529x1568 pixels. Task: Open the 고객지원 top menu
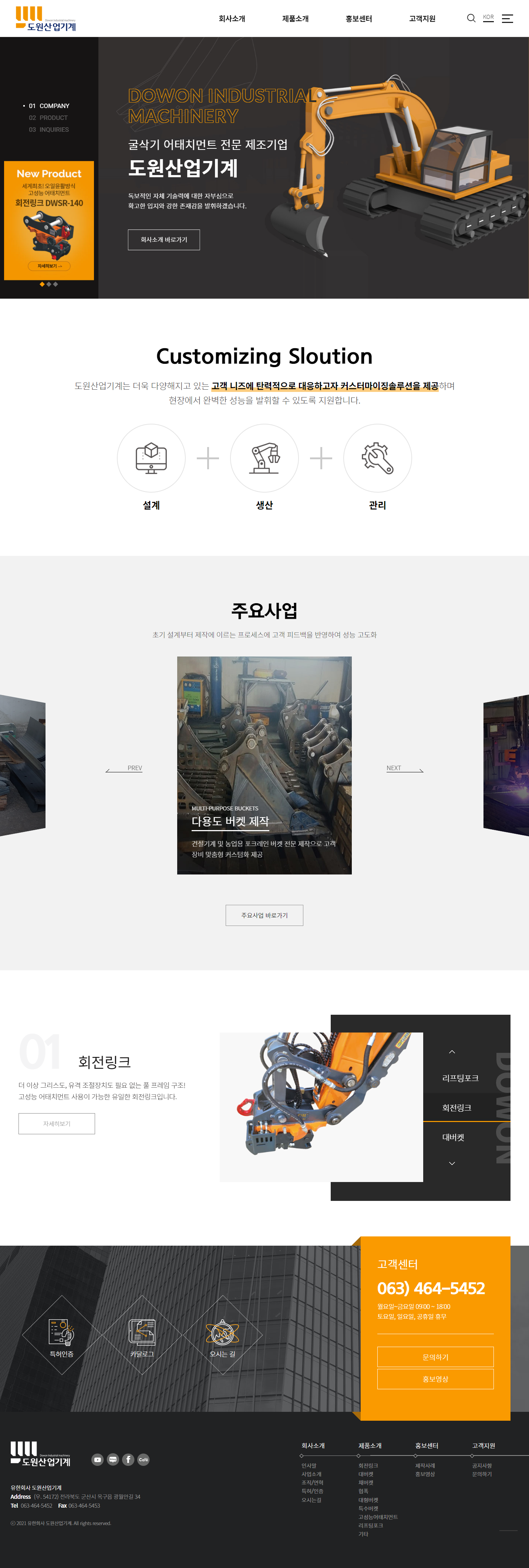422,19
